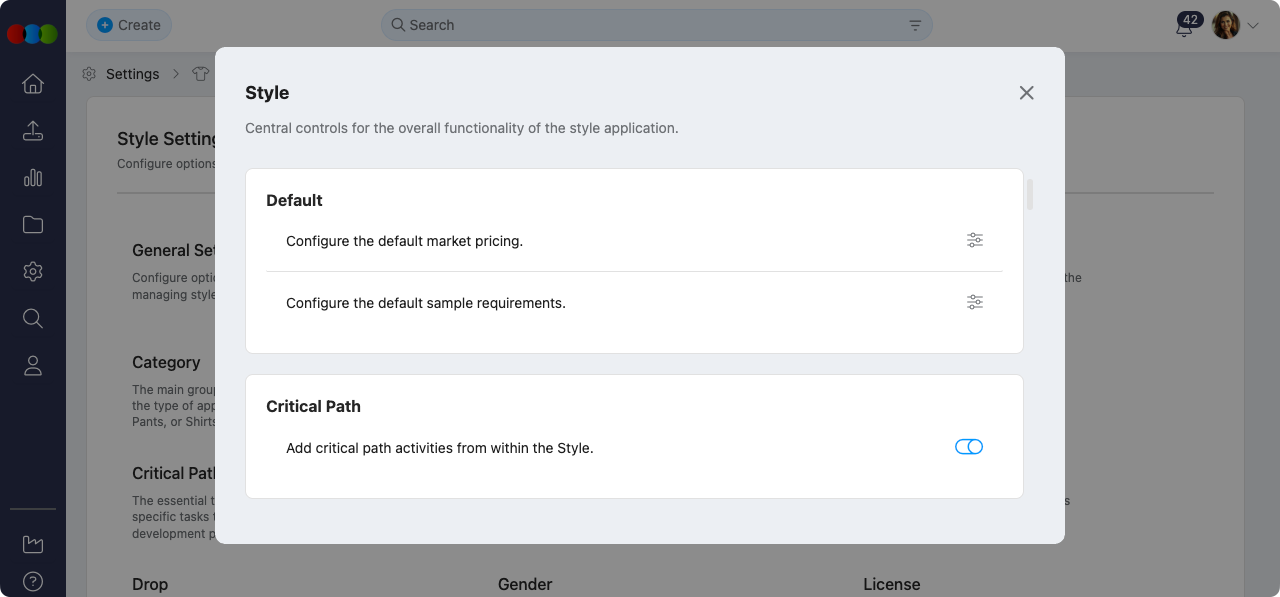Click the area chart icon near sidebar bottom
Screen dimensions: 1280x597
[x=33, y=544]
